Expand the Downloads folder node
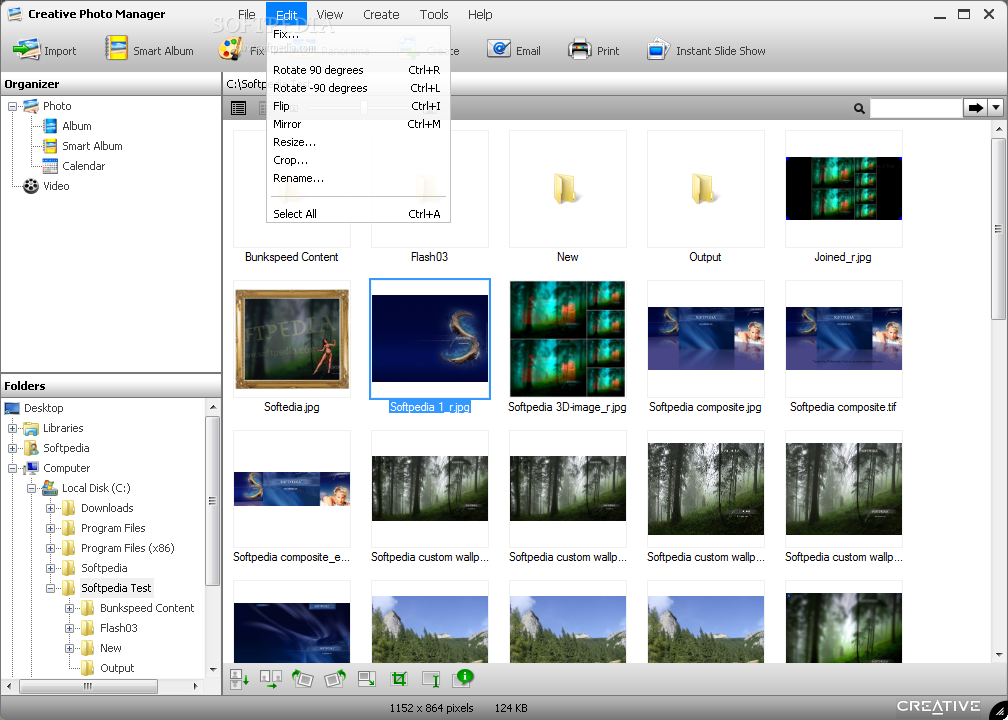The height and width of the screenshot is (720, 1008). pos(50,508)
